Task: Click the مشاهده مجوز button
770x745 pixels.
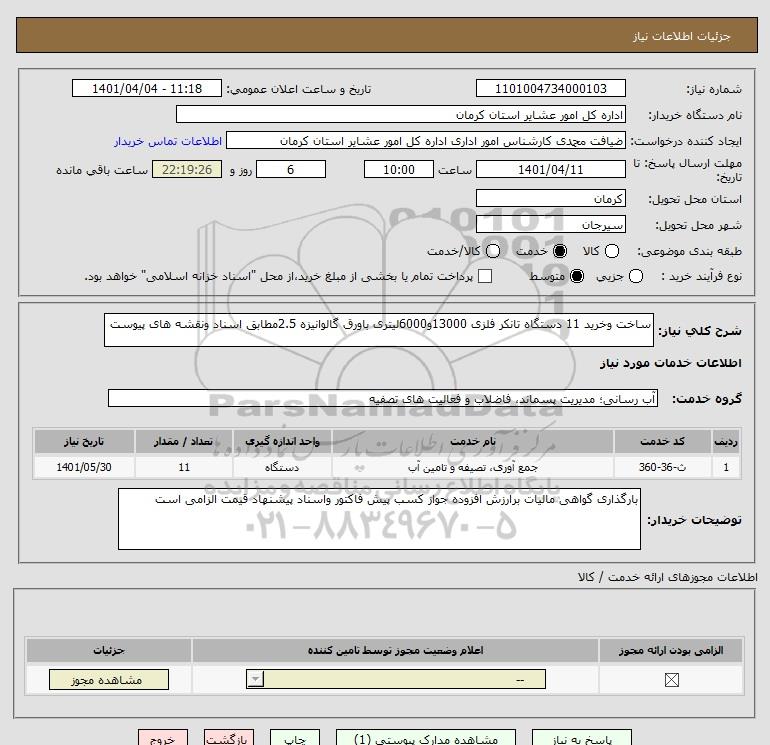Action: point(109,680)
